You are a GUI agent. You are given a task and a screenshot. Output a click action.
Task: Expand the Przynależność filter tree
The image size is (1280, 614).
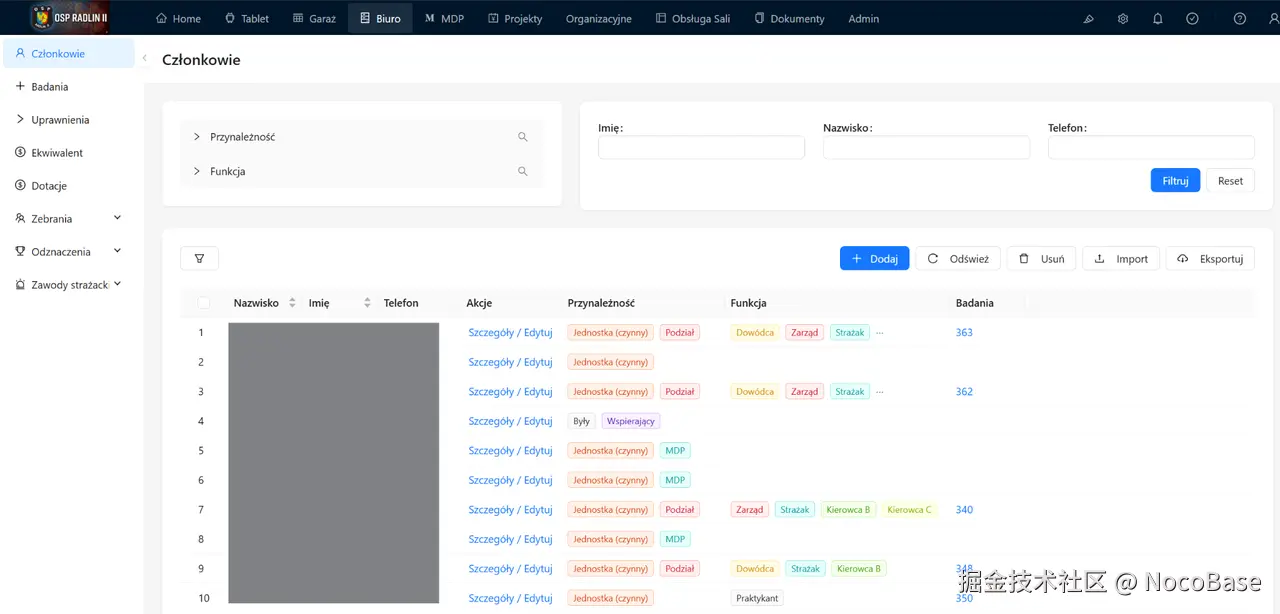coord(197,137)
